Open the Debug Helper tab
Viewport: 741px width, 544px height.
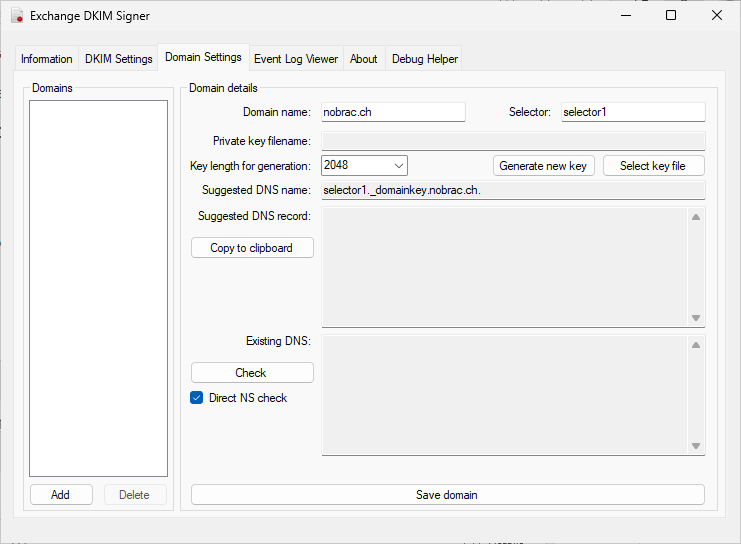click(424, 59)
